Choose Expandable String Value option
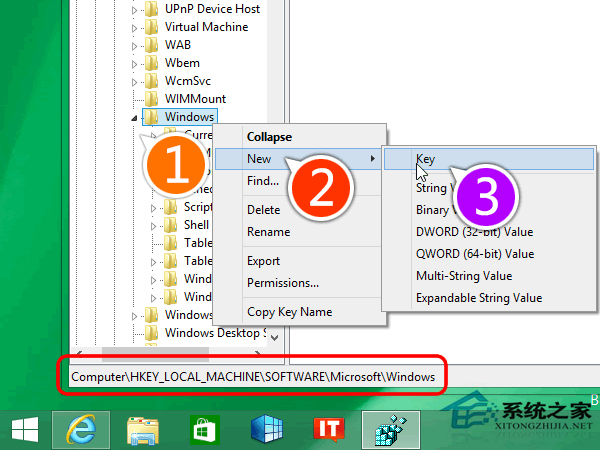The height and width of the screenshot is (450, 600). [479, 297]
